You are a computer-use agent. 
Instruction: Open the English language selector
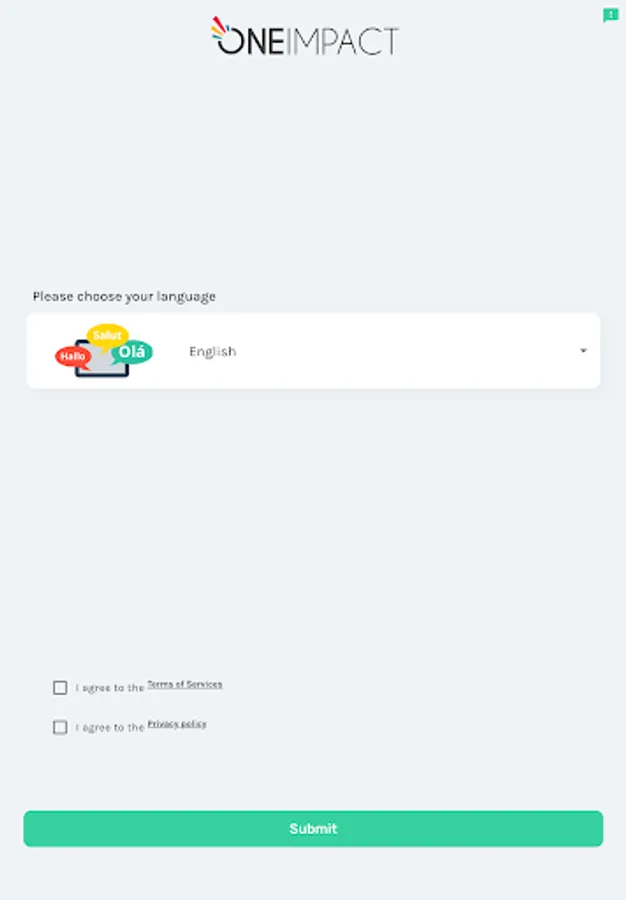point(212,352)
